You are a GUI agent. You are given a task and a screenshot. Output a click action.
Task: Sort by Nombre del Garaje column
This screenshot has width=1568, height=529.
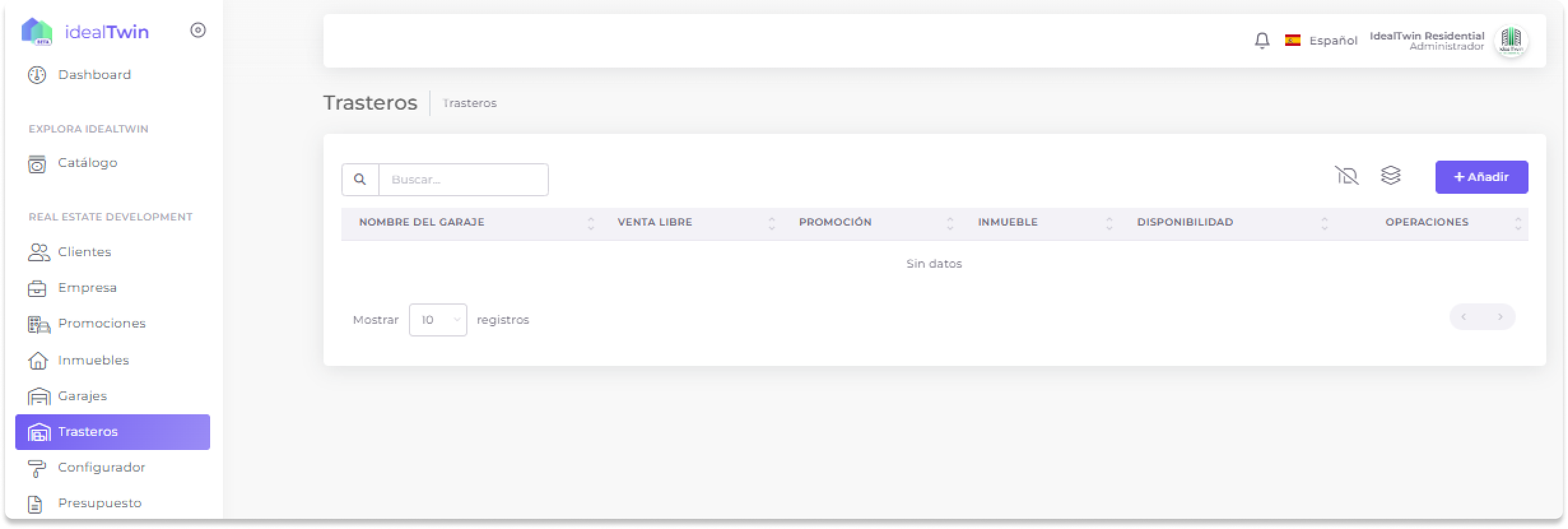point(422,222)
